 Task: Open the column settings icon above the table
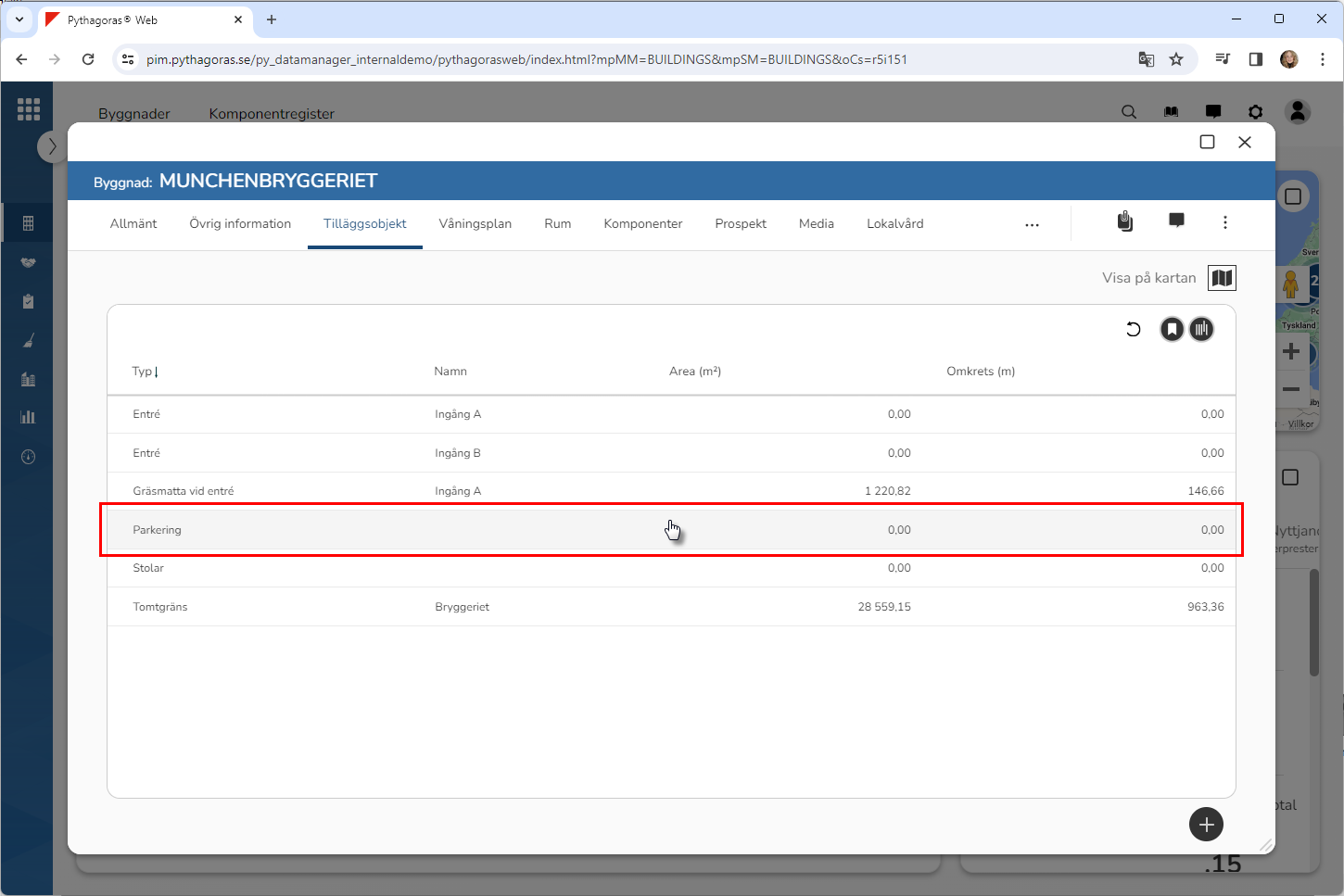1201,329
